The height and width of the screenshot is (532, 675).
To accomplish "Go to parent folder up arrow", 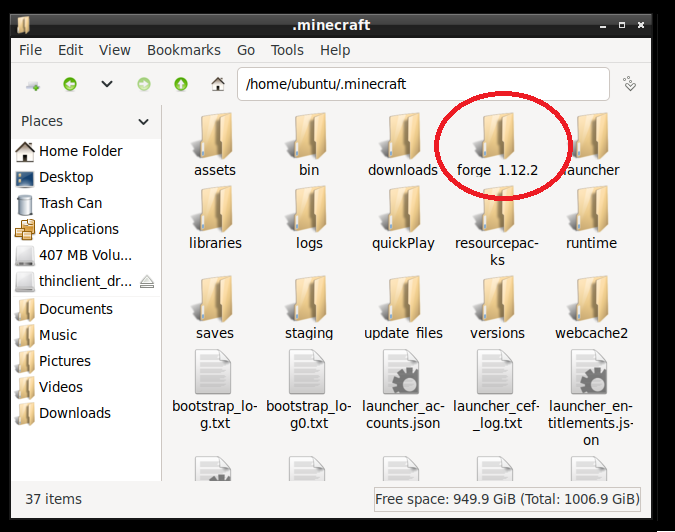I will pos(181,84).
